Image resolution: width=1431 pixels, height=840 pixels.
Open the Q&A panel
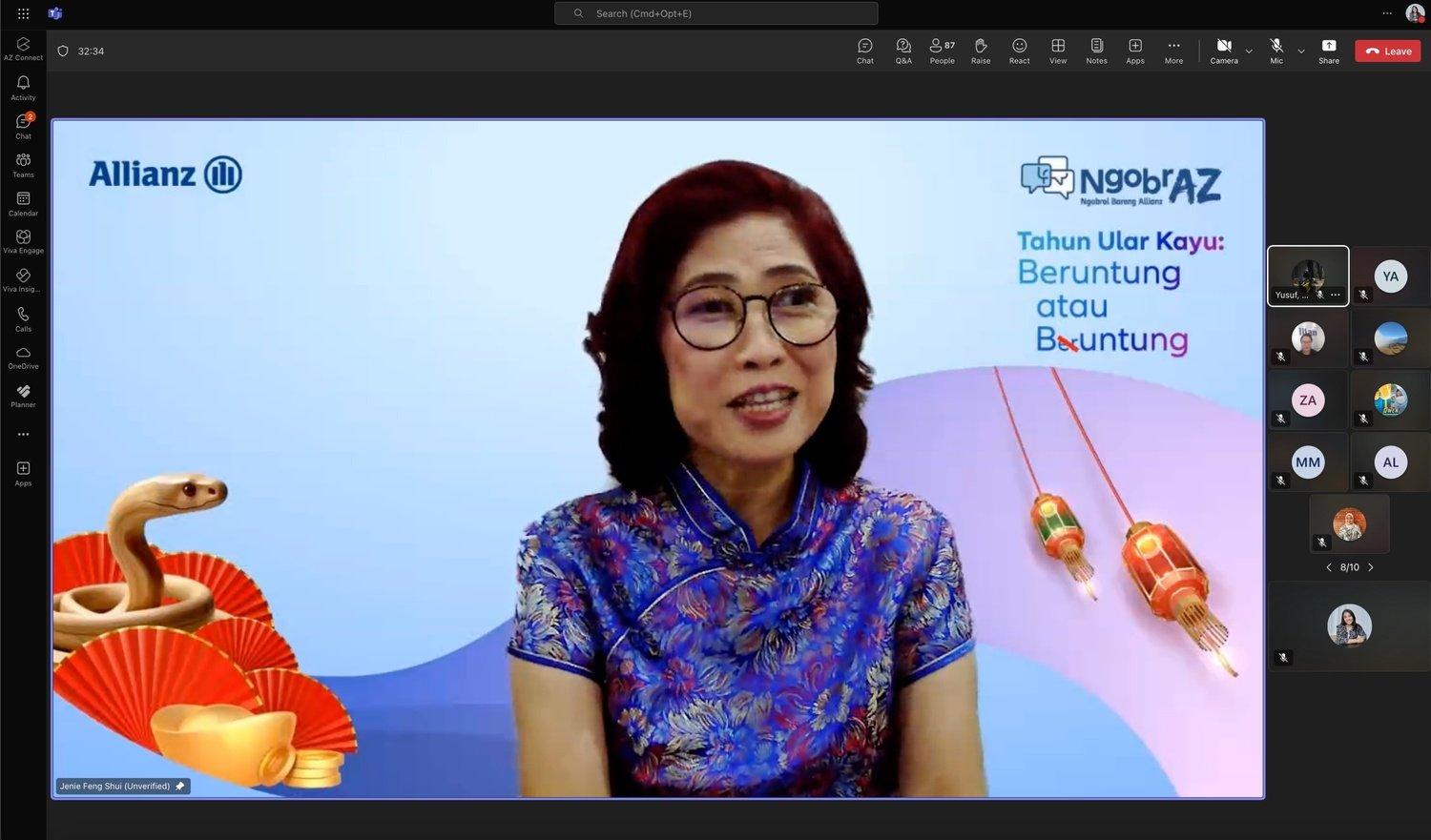click(902, 51)
